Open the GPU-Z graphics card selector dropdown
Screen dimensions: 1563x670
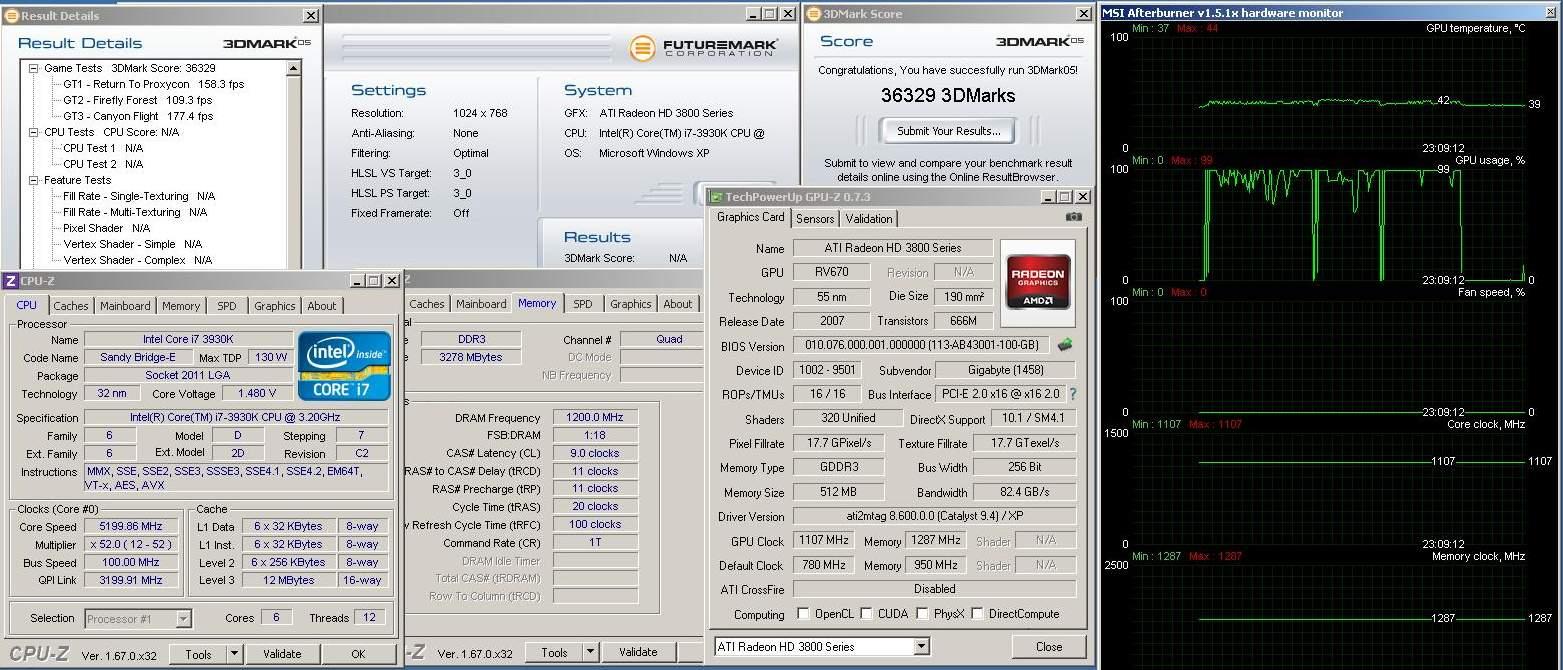(x=921, y=647)
